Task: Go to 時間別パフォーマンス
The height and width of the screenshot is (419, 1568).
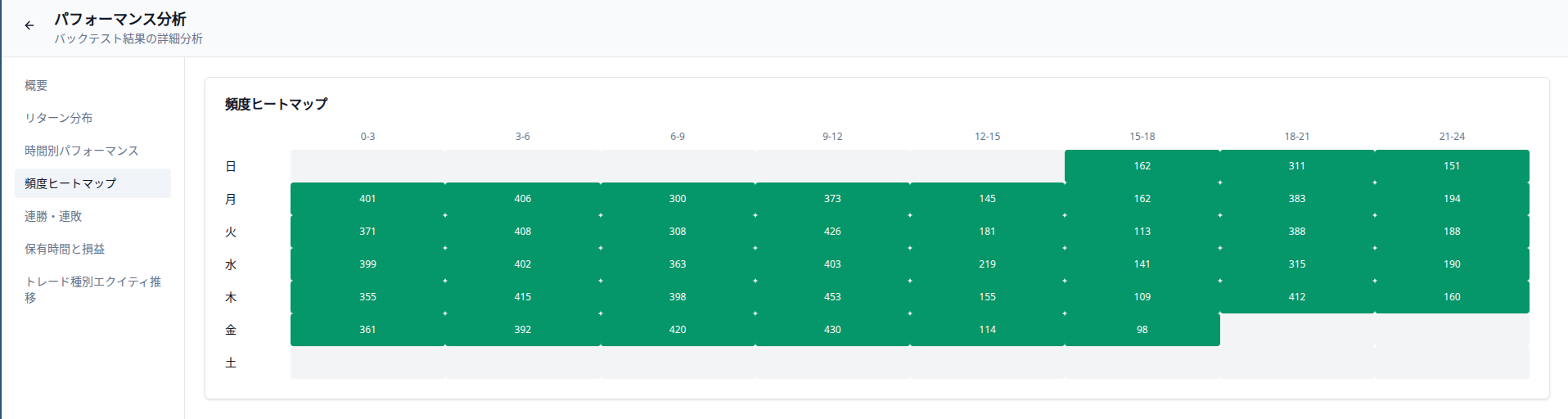Action: coord(81,151)
